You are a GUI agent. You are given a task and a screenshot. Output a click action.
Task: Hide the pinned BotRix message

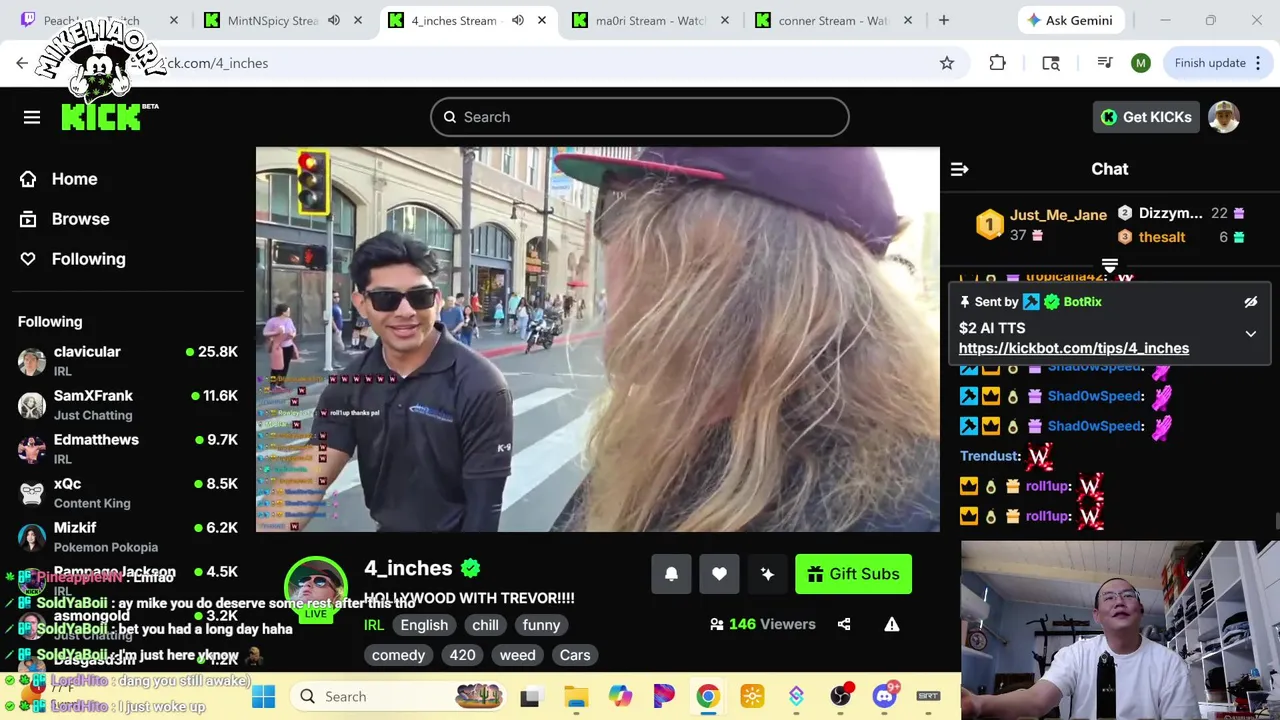[x=1250, y=302]
